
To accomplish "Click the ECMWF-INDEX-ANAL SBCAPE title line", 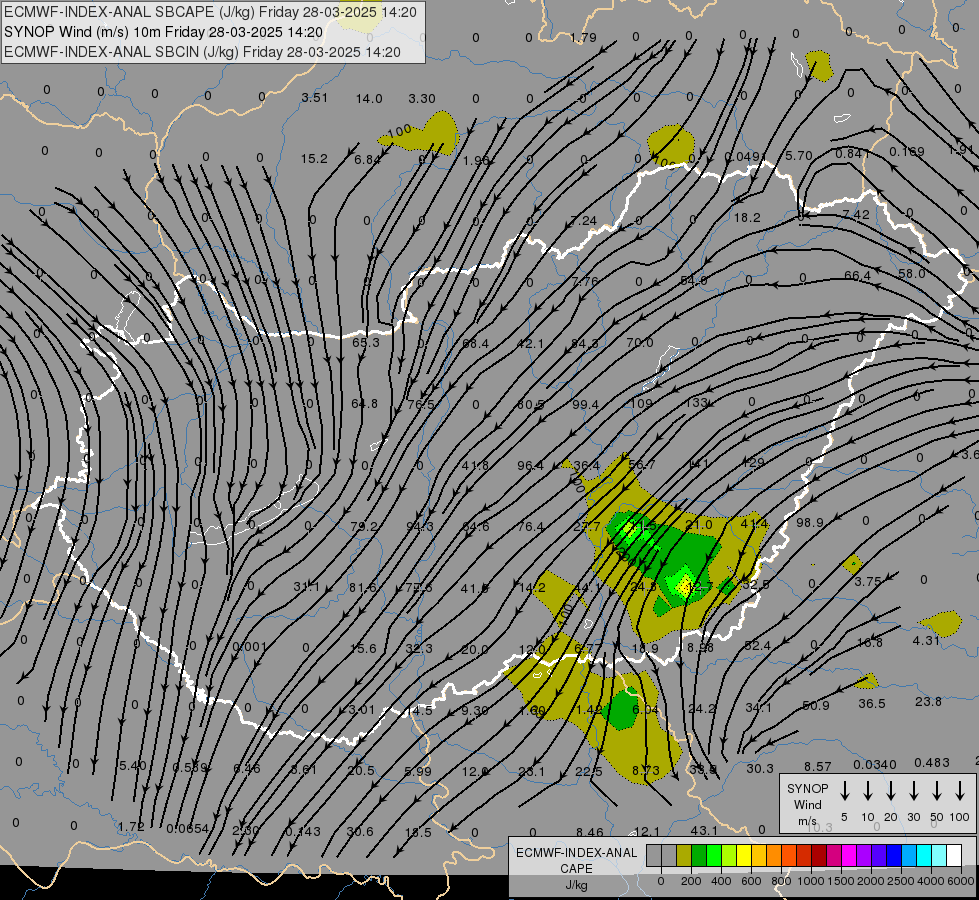I will pyautogui.click(x=210, y=12).
